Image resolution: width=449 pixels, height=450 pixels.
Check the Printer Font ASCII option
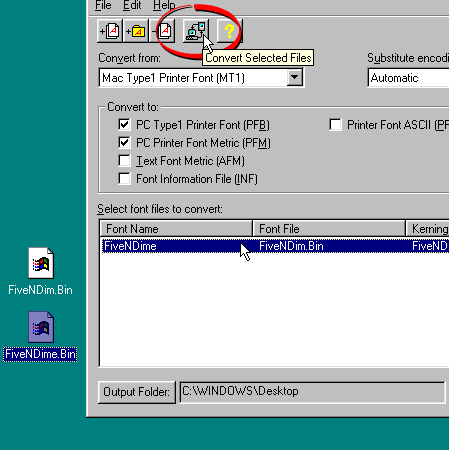pyautogui.click(x=335, y=125)
